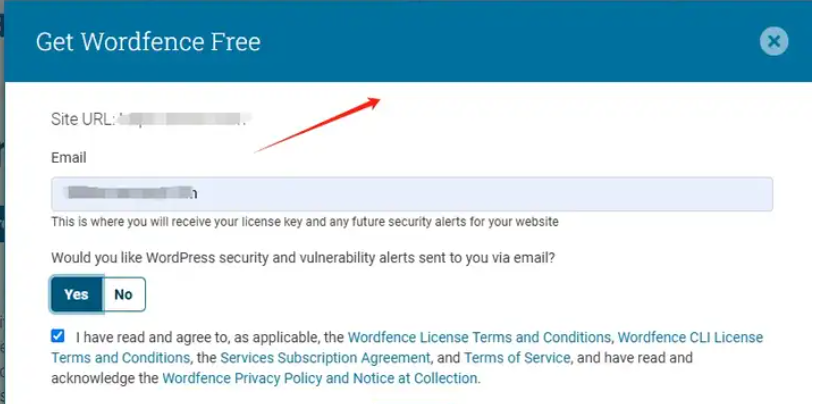Open the Terms of Service link
Image resolution: width=820 pixels, height=404 pixels.
click(517, 358)
